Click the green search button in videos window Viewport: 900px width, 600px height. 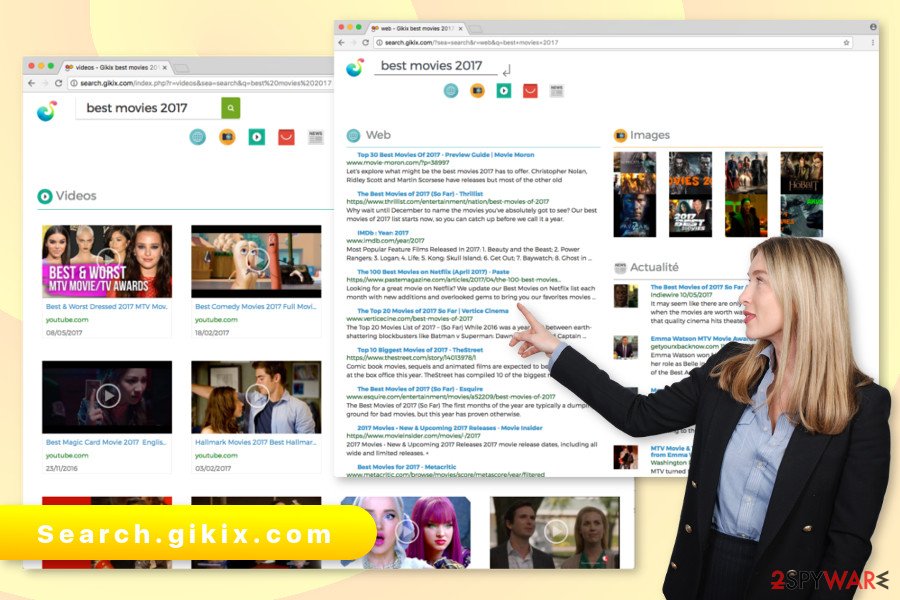click(230, 108)
